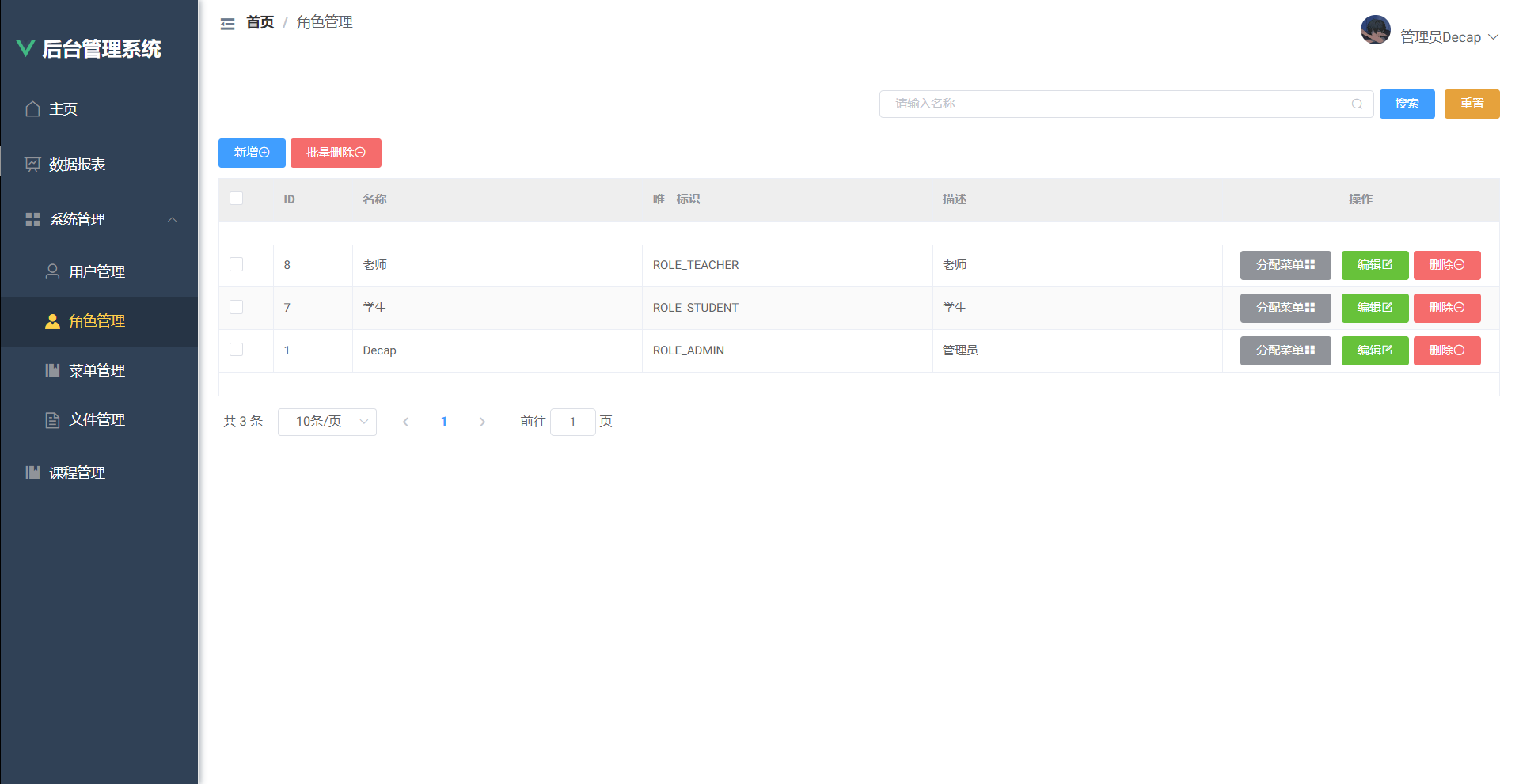The image size is (1519, 784).
Task: Click the magnifier icon in search field
Action: point(1357,104)
